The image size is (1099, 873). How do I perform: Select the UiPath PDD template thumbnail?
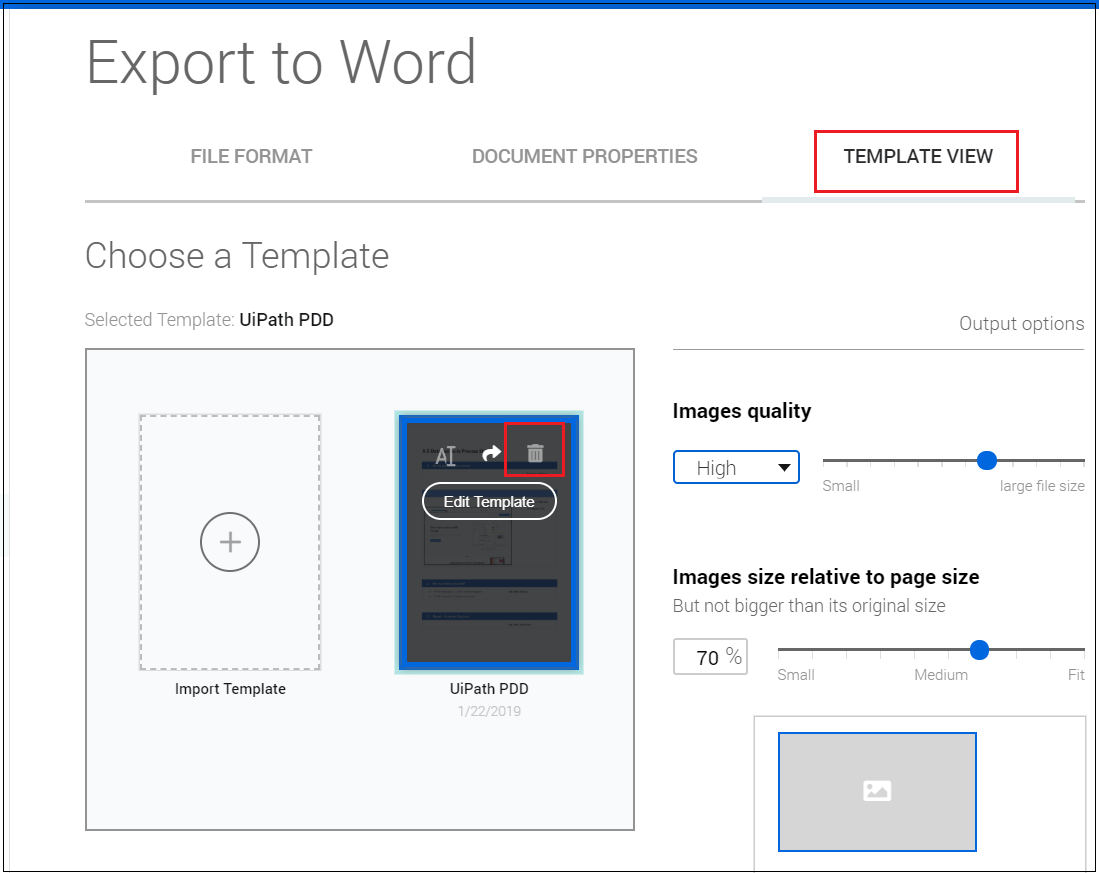pyautogui.click(x=489, y=542)
